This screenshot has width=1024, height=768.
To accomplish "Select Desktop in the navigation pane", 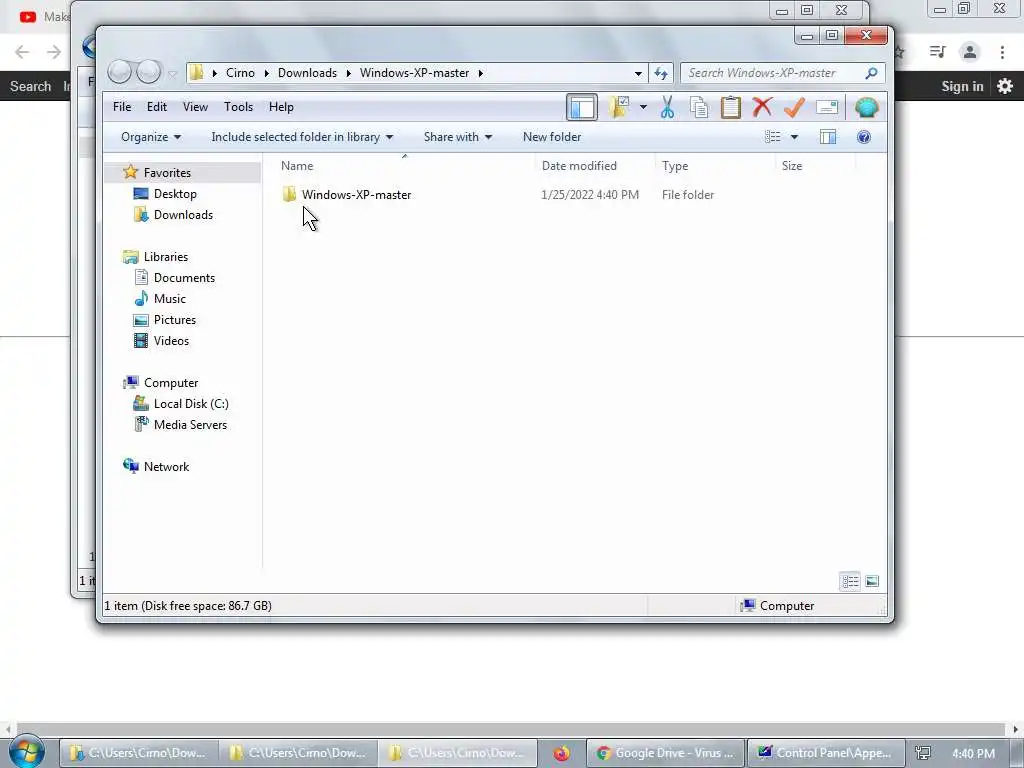I will coord(175,193).
